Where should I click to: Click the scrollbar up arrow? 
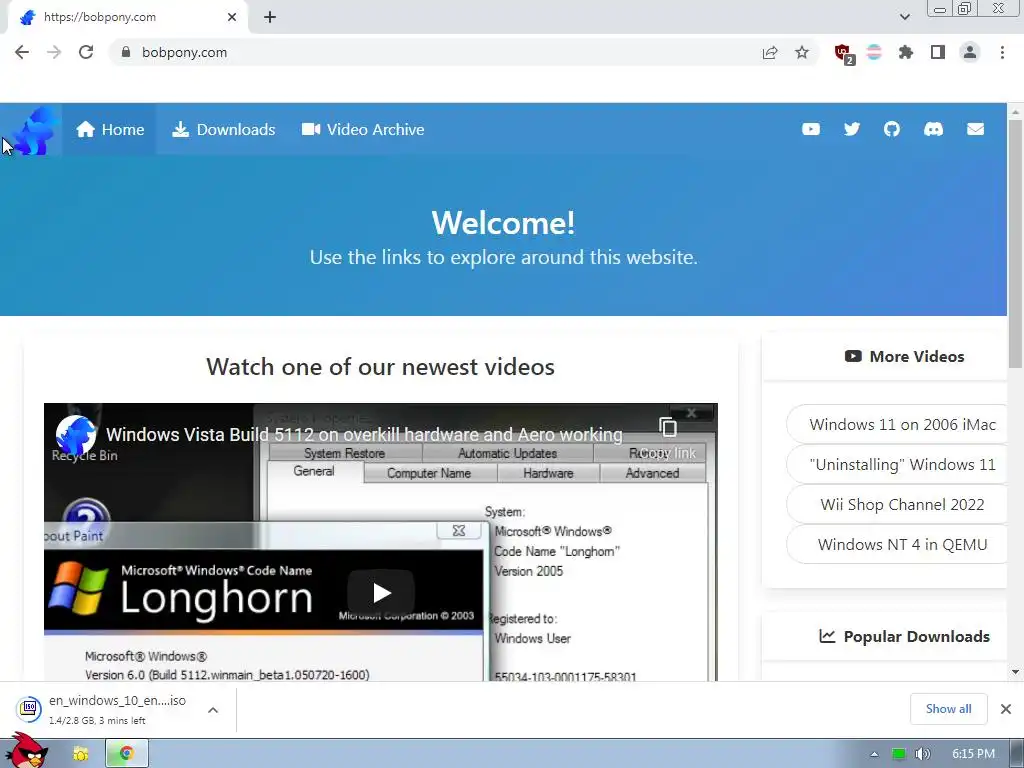coord(1016,112)
